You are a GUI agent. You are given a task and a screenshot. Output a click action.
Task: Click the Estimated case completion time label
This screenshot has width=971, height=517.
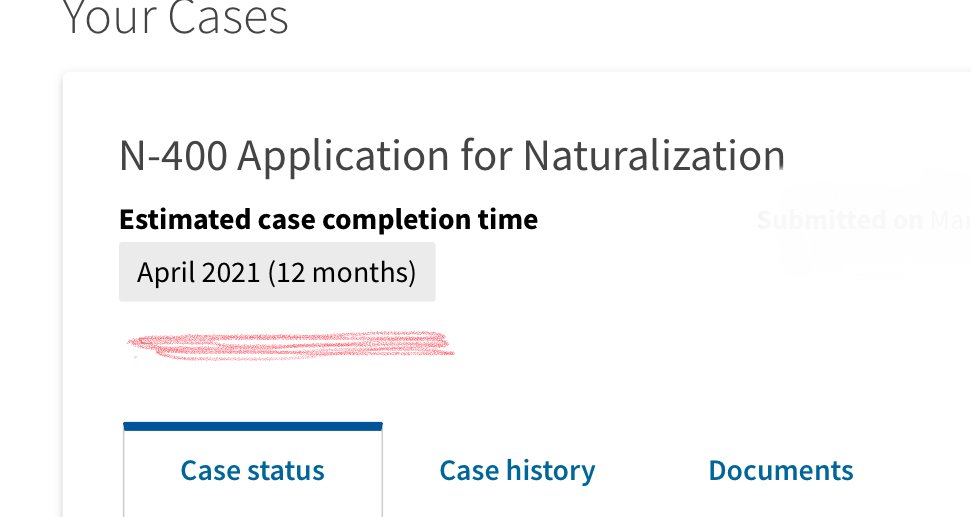coord(328,220)
